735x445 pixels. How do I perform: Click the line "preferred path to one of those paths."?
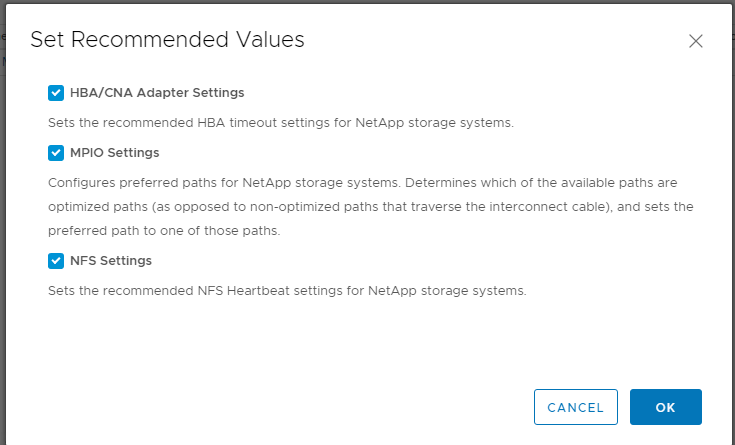point(164,229)
